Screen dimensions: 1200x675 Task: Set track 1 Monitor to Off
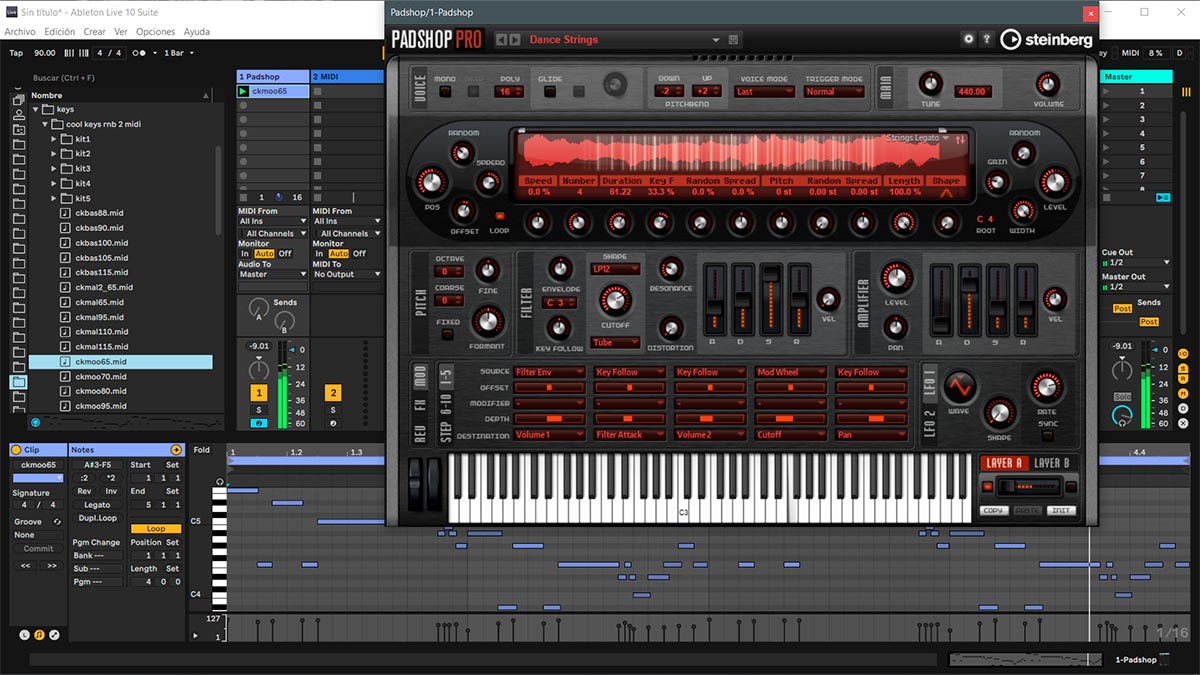click(286, 254)
